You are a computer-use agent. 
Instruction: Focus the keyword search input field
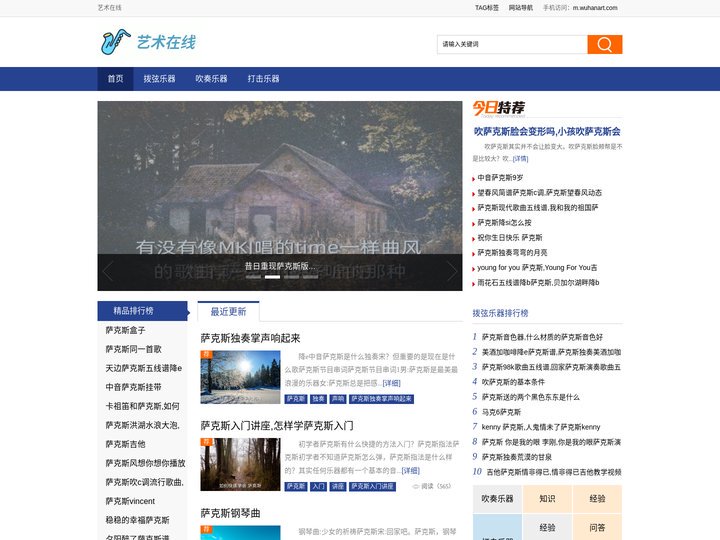(x=512, y=45)
